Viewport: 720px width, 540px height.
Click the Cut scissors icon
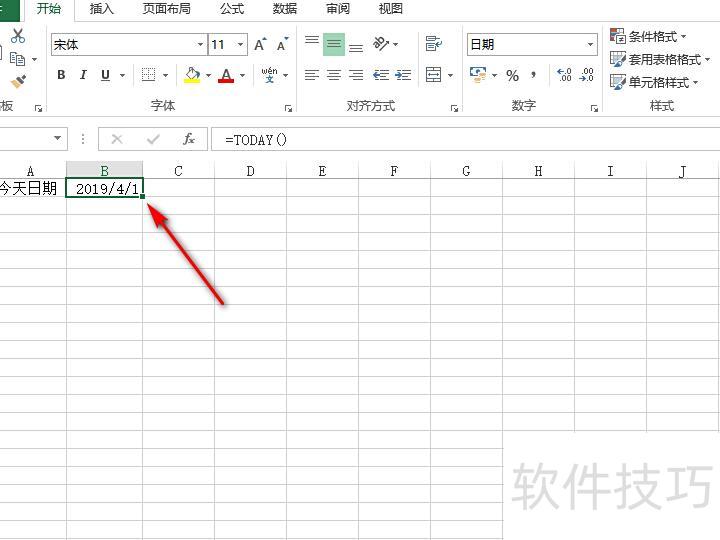[18, 36]
